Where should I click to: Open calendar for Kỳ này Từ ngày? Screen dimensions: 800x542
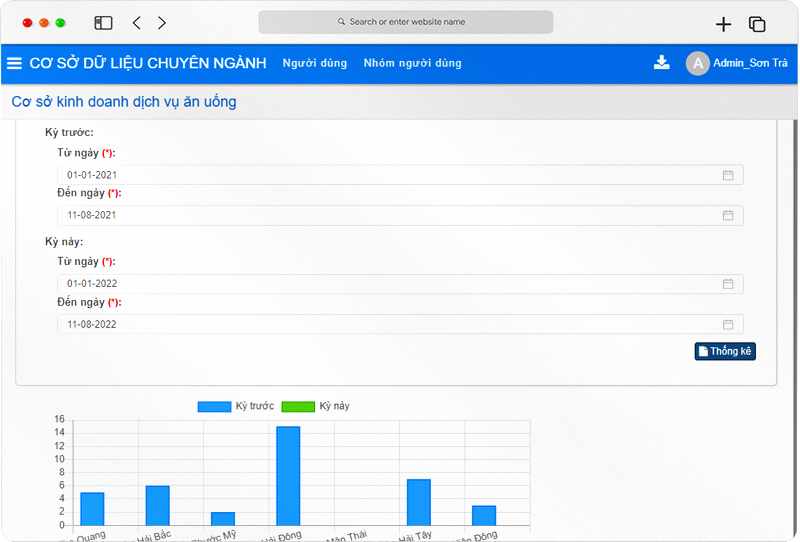[728, 284]
